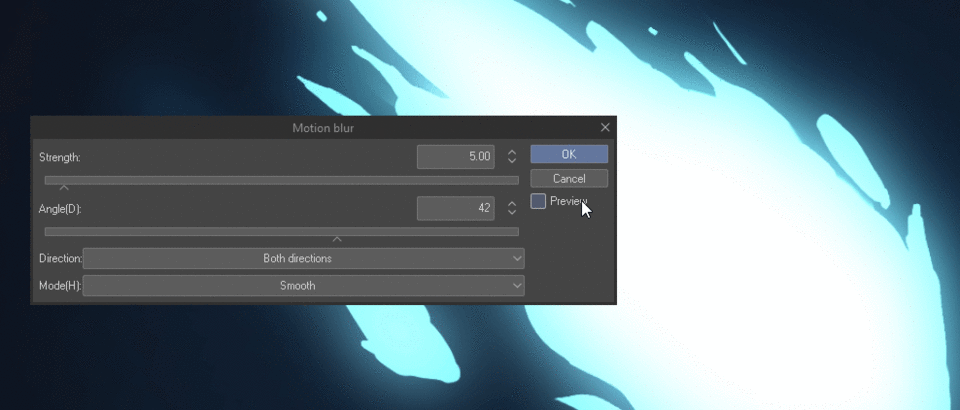960x410 pixels.
Task: Confirm the Motion blur with OK
Action: click(569, 154)
